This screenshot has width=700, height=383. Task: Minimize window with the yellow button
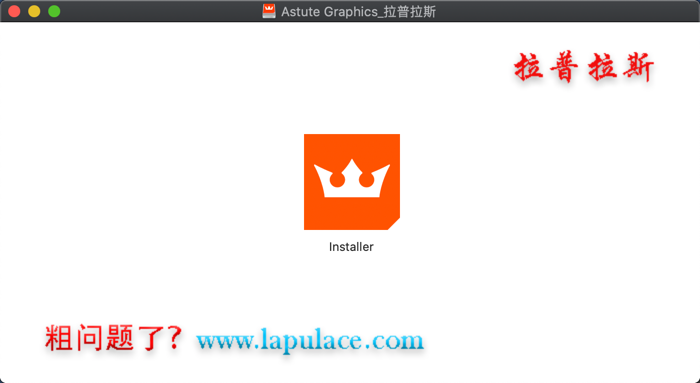(34, 11)
